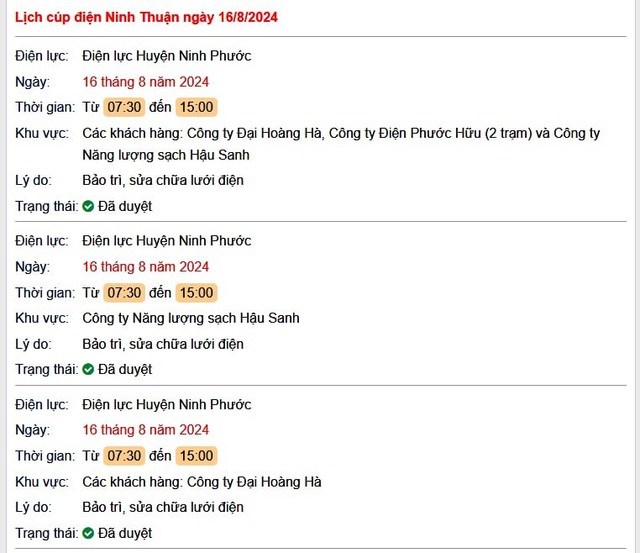The width and height of the screenshot is (640, 553).
Task: Click the red date in first entry
Action: [146, 82]
